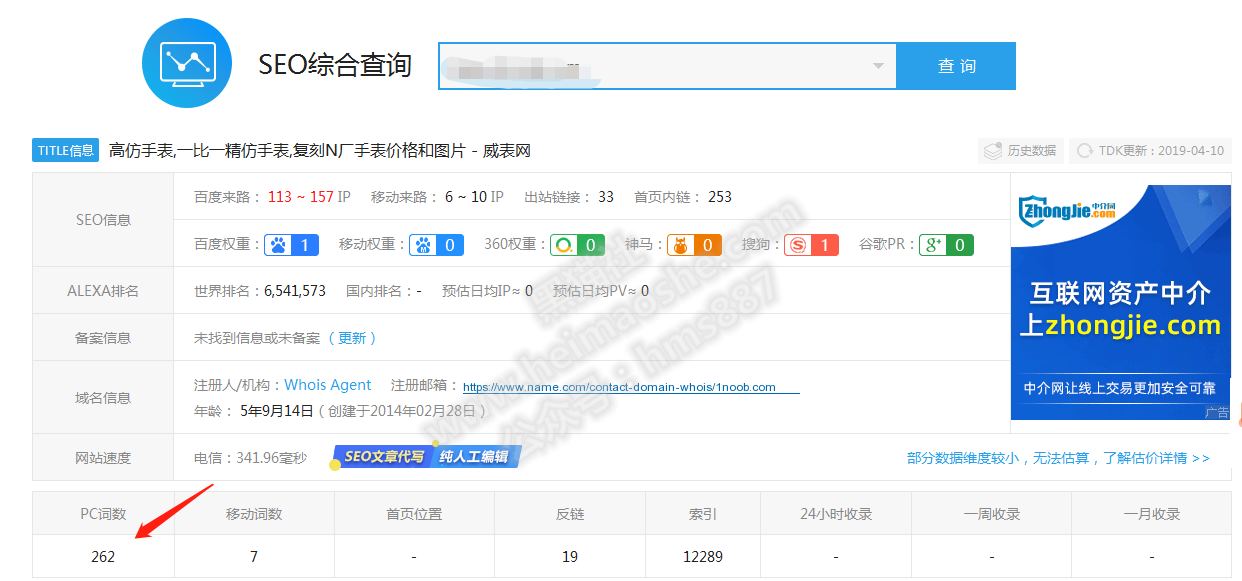Screen dimensions: 1242x581
Task: Click the page title text 高仿手表
Action: [319, 151]
